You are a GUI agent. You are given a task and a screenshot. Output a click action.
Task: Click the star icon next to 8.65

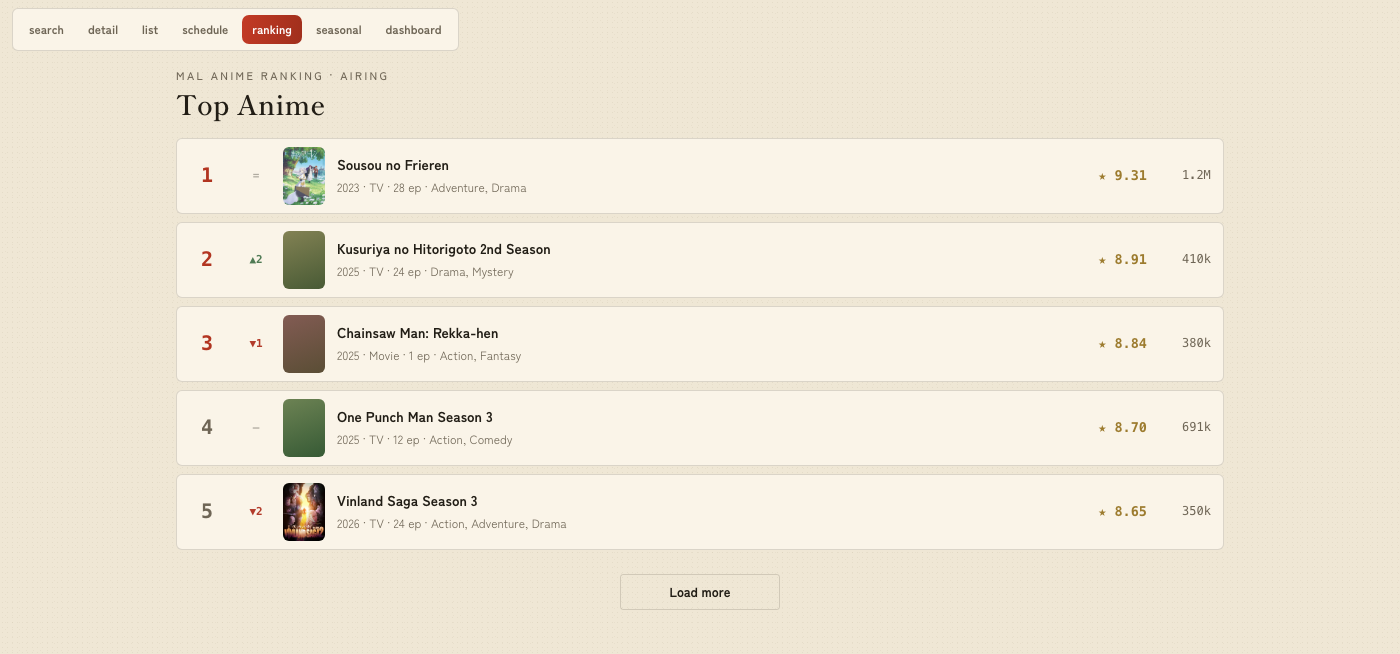click(1102, 512)
